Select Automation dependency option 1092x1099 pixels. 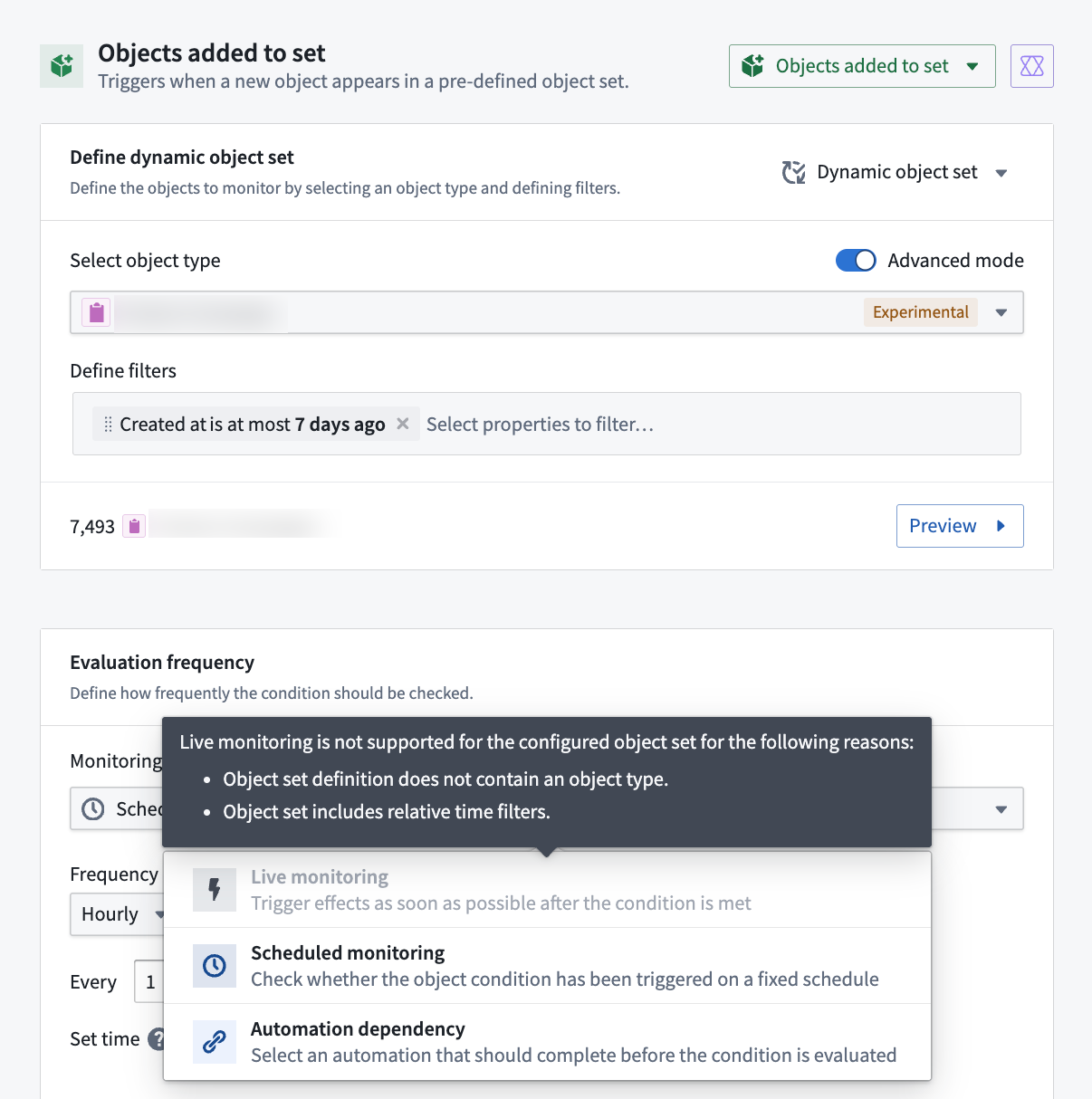[x=547, y=1042]
